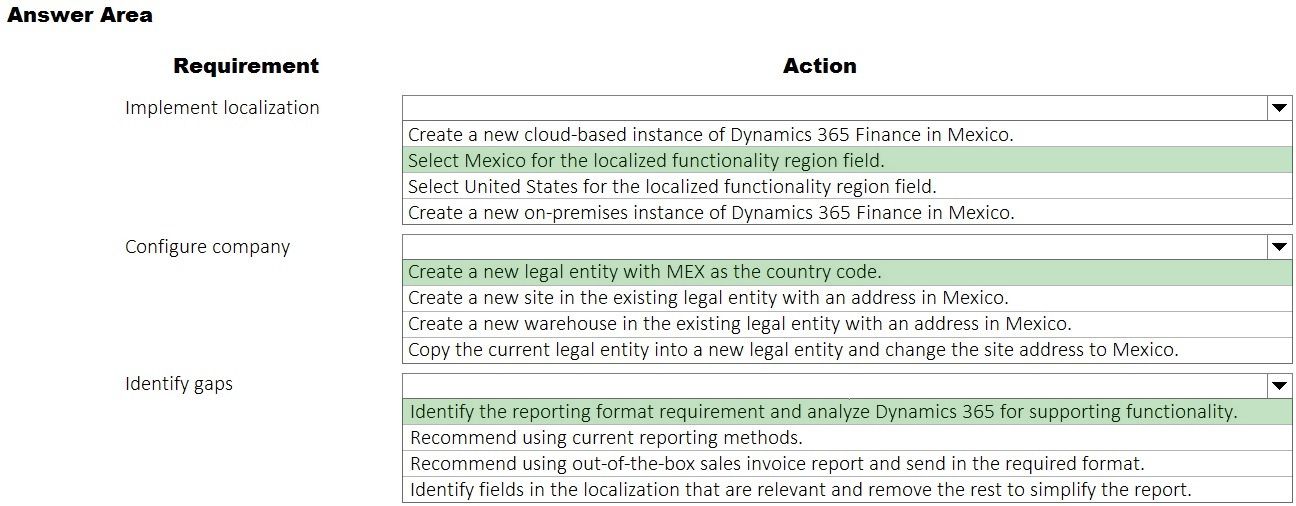
Task: Select 'Create a new cloud-based instance' option
Action: pos(847,134)
